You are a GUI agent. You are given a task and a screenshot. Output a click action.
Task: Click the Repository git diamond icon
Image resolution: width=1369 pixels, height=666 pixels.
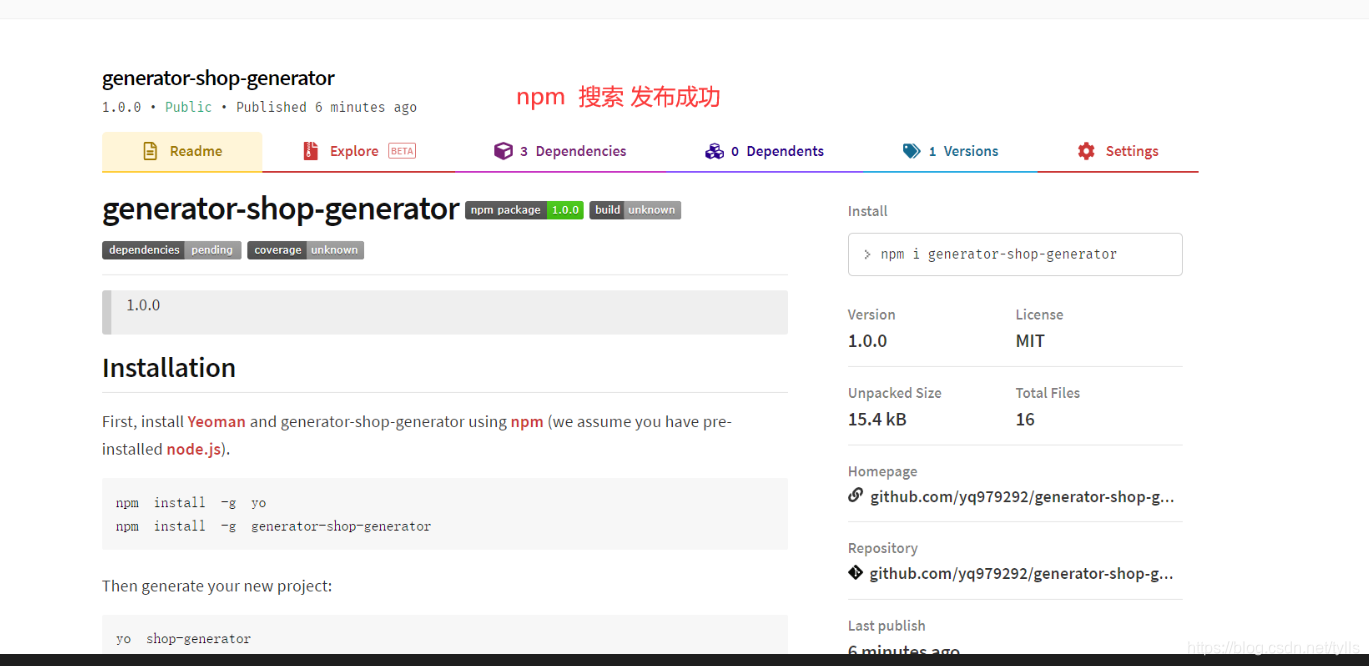click(x=855, y=573)
